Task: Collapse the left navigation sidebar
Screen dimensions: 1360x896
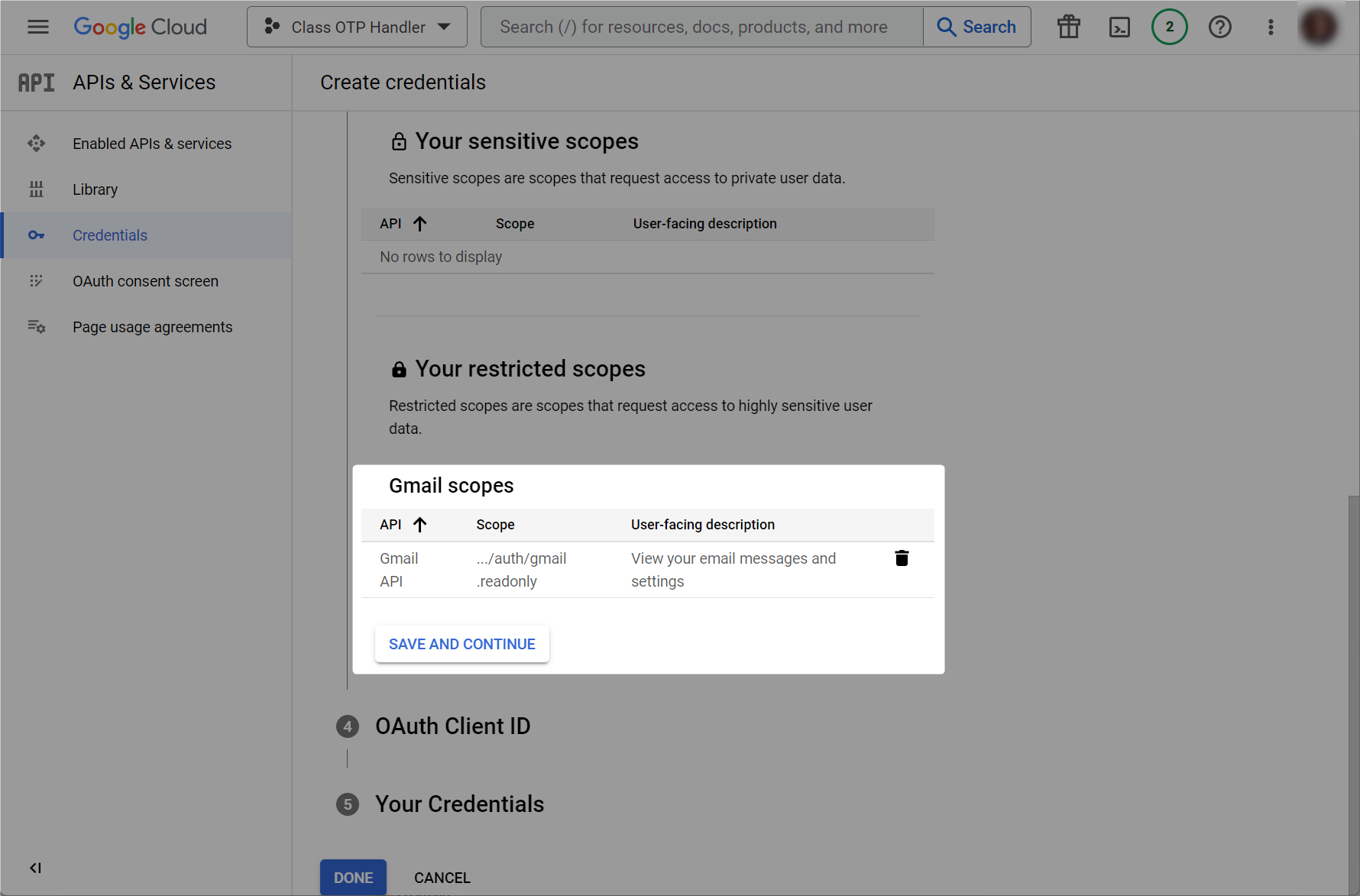Action: click(x=35, y=868)
